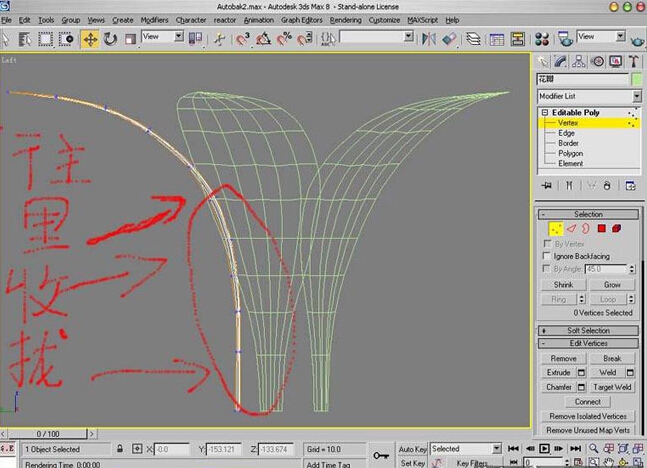Activate the Rotate tool
This screenshot has width=647, height=468.
(x=110, y=39)
